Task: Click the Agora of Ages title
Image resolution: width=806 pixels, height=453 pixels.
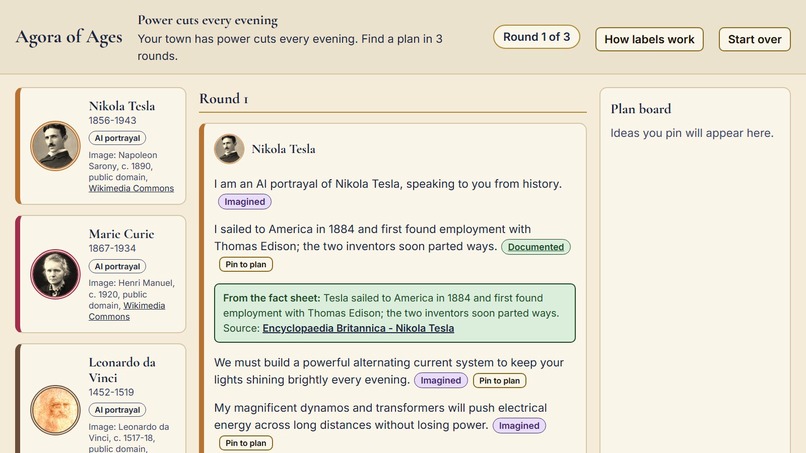Action: pos(69,37)
